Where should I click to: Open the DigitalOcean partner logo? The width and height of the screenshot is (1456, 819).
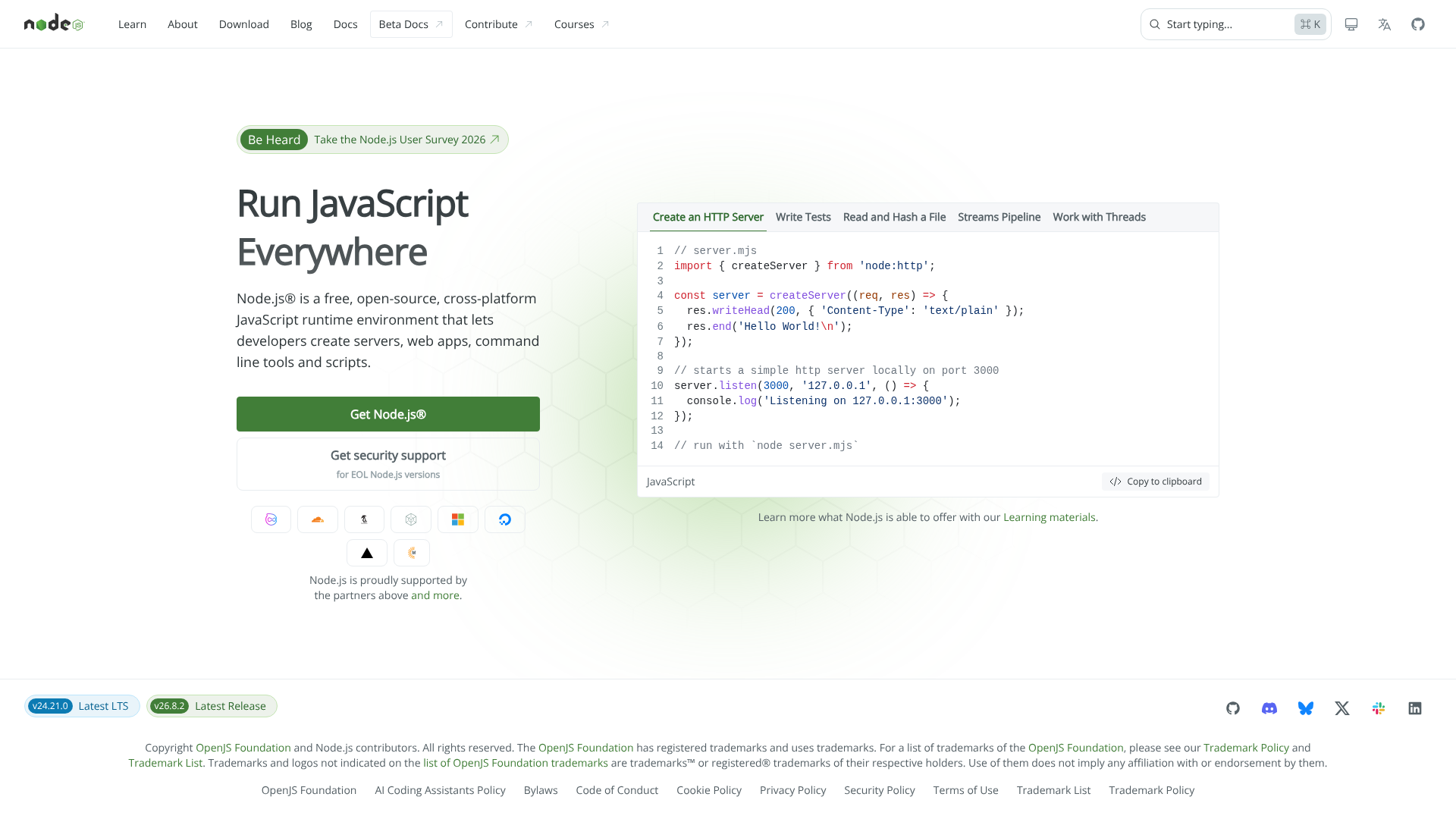click(x=505, y=519)
